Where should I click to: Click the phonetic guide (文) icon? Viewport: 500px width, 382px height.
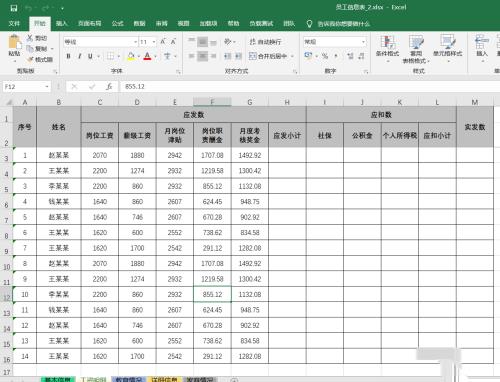tap(167, 56)
